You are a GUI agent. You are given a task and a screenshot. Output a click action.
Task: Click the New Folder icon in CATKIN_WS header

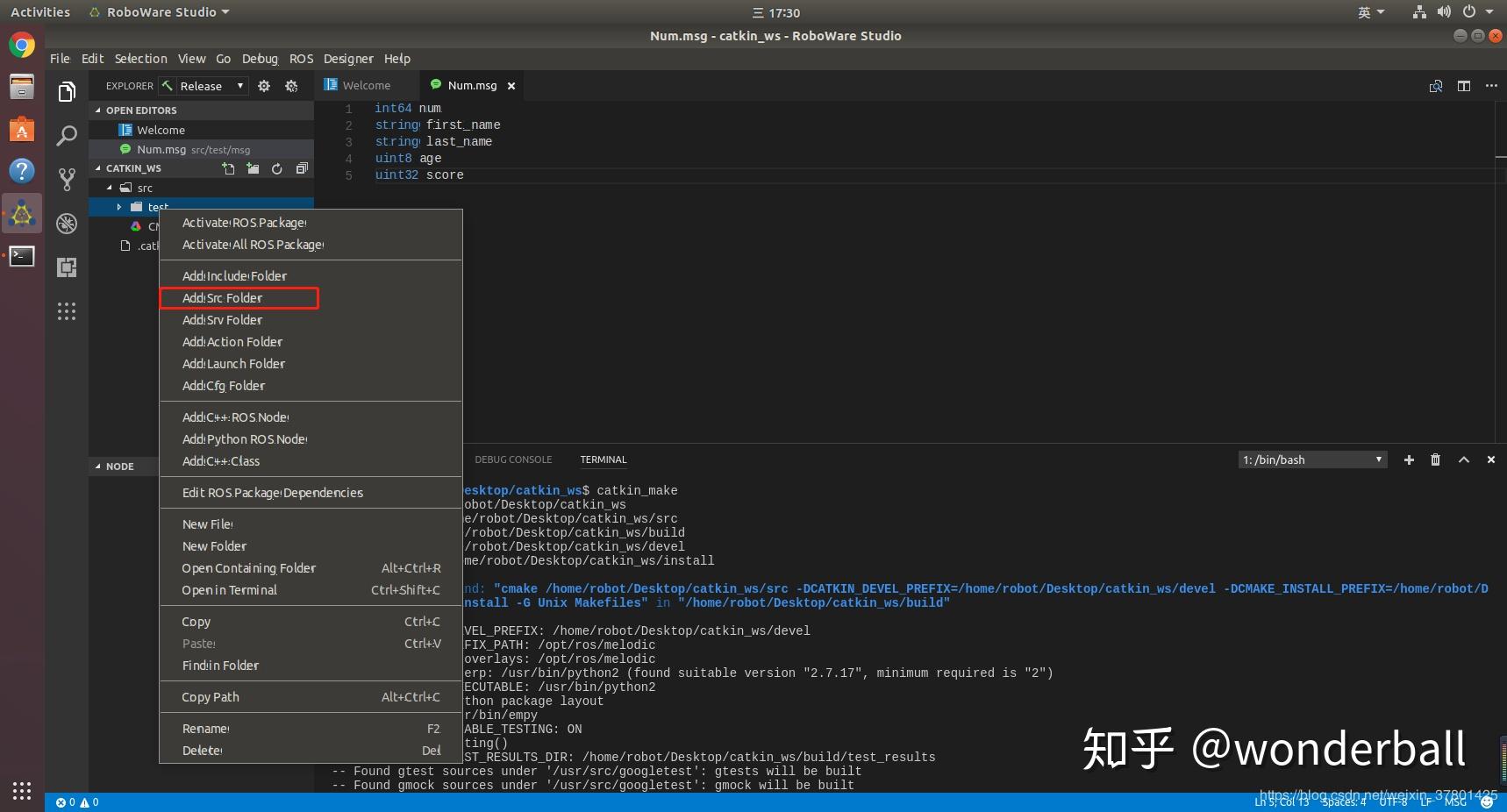pos(253,168)
